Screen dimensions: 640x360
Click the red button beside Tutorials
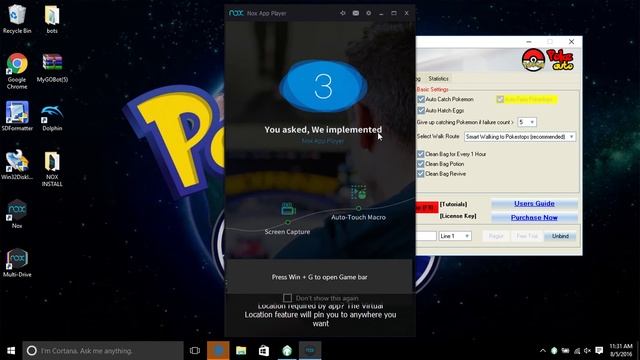[x=427, y=208]
